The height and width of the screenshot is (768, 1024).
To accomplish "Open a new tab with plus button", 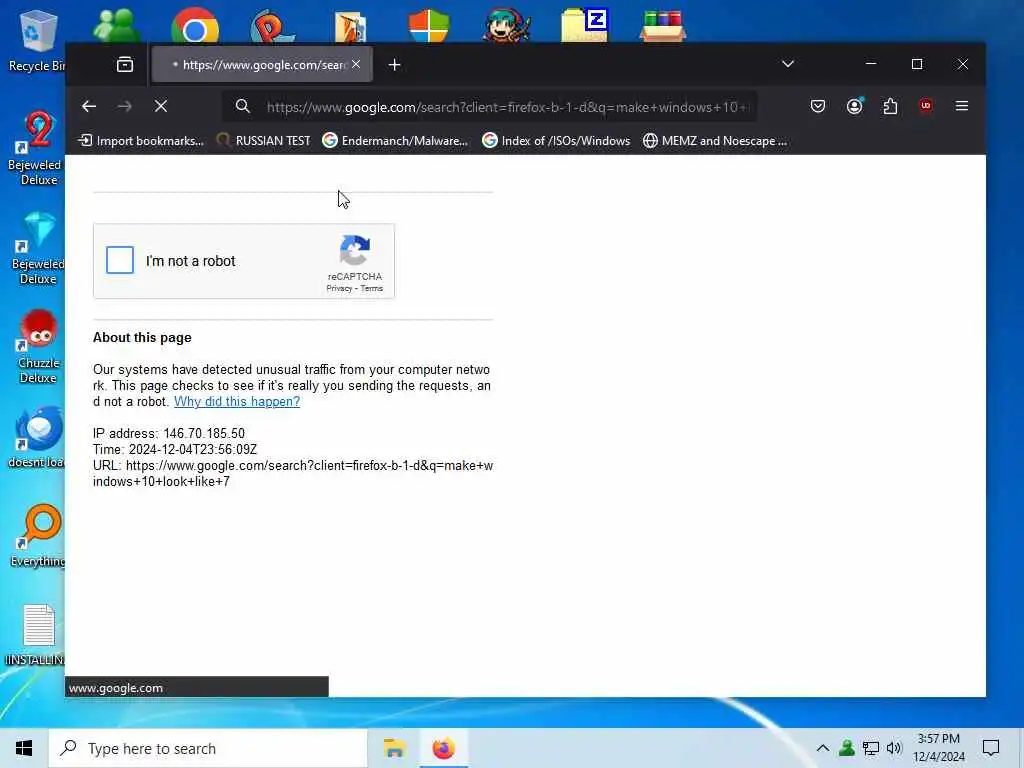I will coord(394,65).
